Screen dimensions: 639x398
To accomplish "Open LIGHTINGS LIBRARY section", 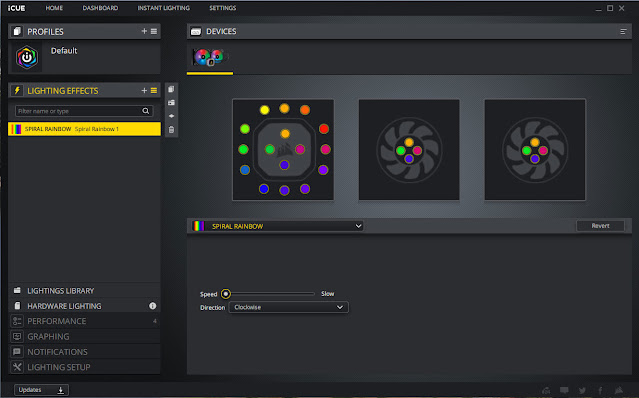I will pos(84,290).
